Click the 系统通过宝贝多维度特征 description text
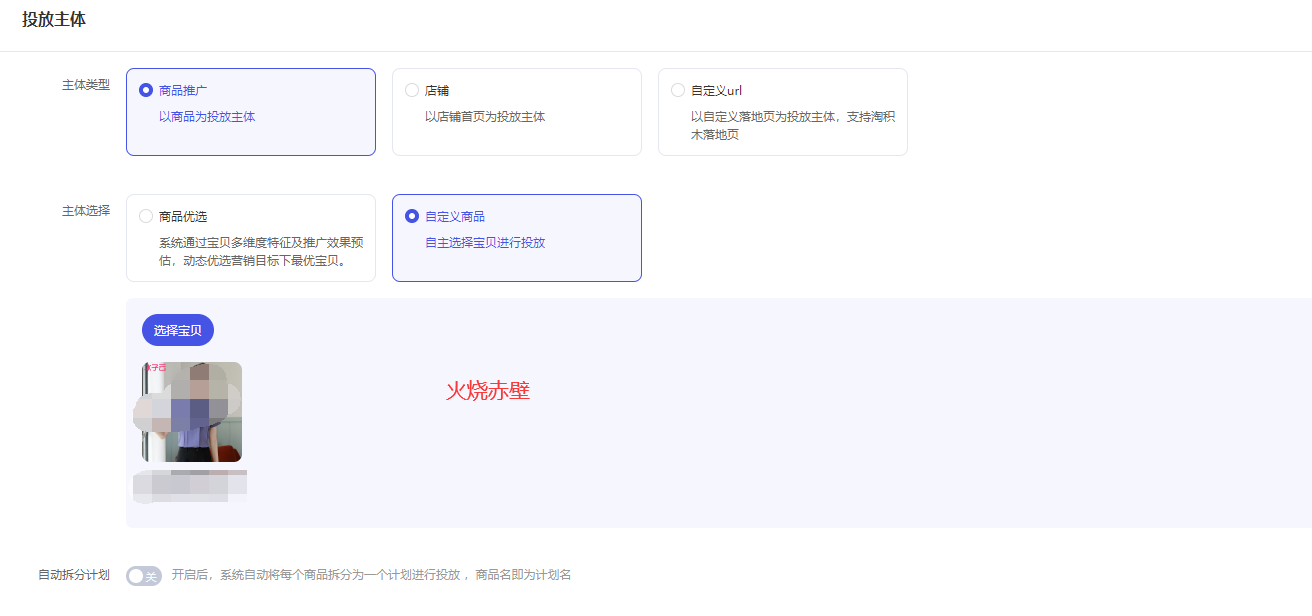1312x616 pixels. [261, 252]
